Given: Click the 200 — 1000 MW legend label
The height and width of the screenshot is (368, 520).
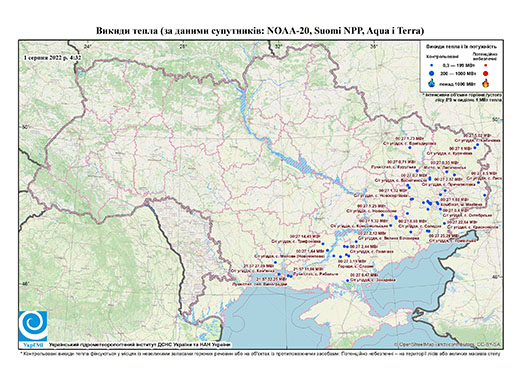Looking at the screenshot, I should 457,74.
